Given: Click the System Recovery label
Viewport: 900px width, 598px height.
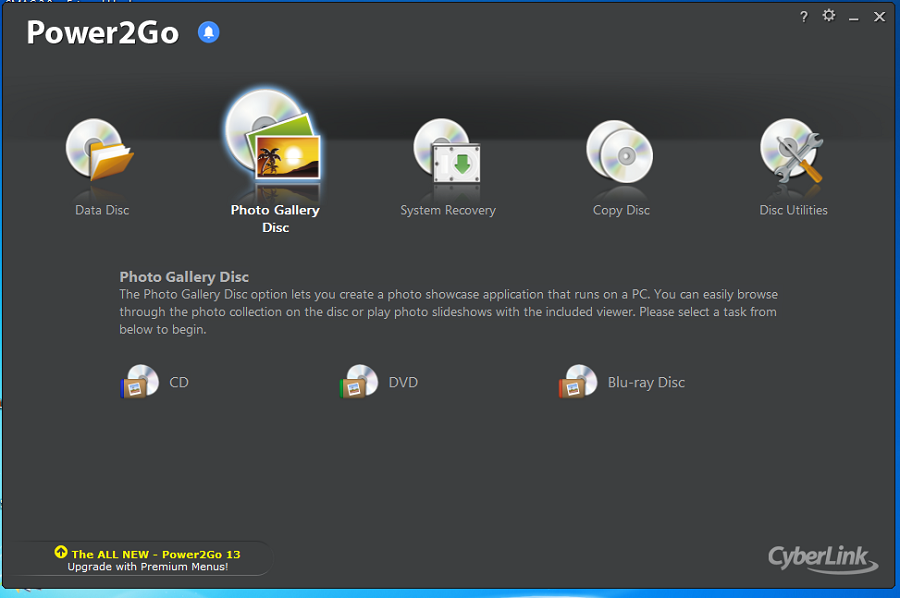Looking at the screenshot, I should click(x=448, y=211).
